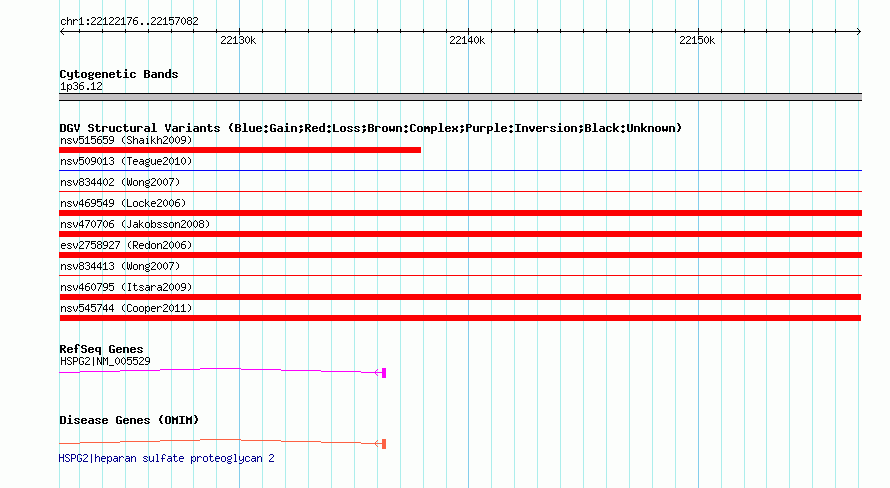This screenshot has height=488, width=890.
Task: Open variant nsv460795 (Itsara2009) label
Action: [x=126, y=287]
